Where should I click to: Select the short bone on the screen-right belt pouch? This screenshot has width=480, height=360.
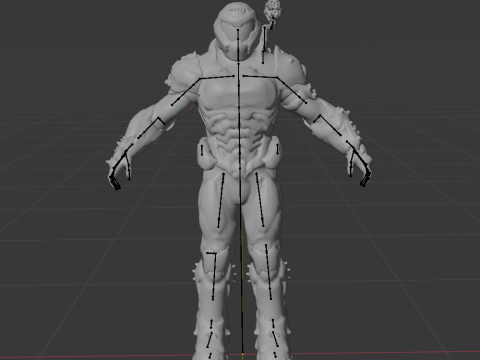click(x=278, y=149)
